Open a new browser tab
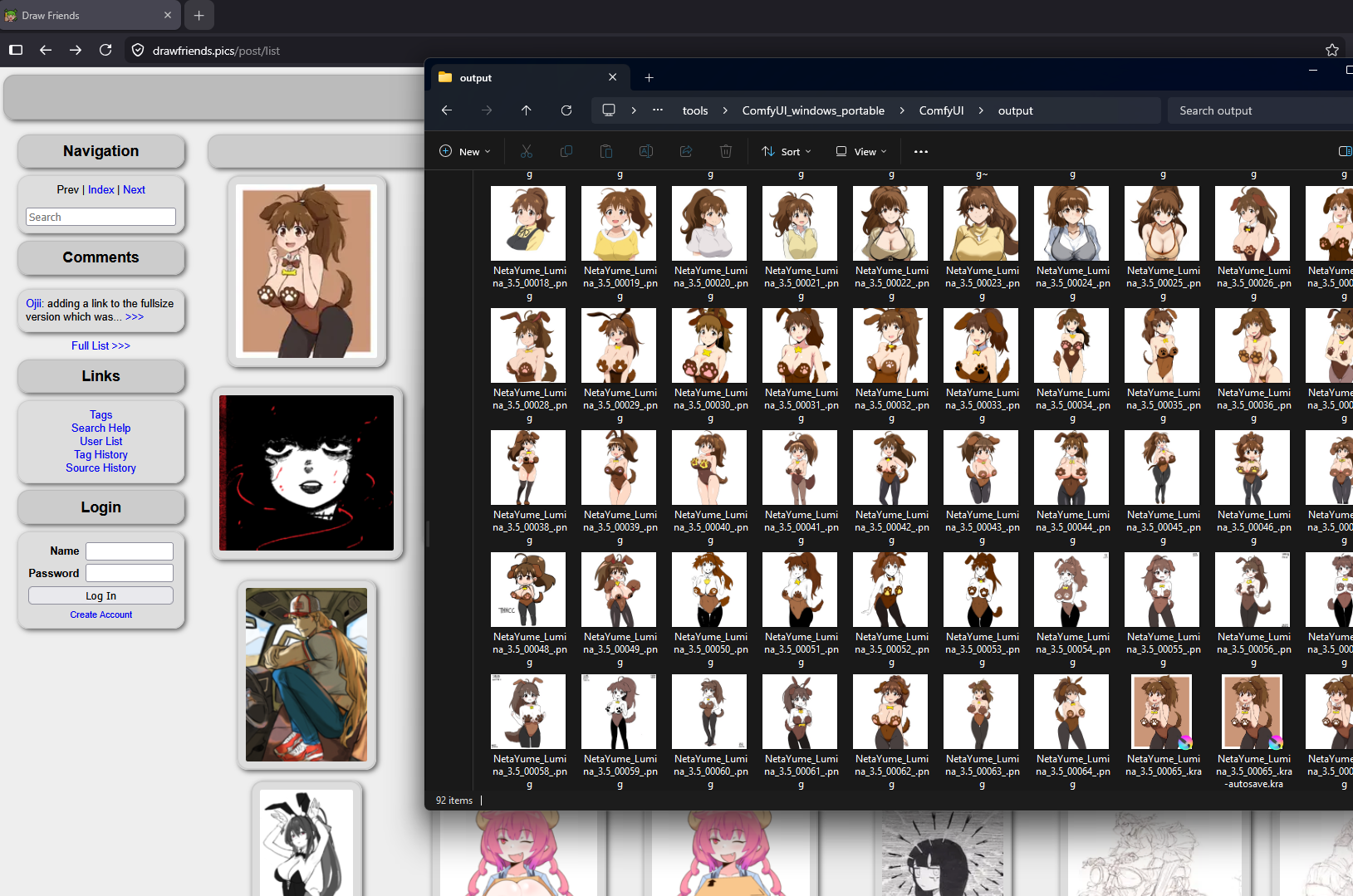The width and height of the screenshot is (1353, 896). 199,15
